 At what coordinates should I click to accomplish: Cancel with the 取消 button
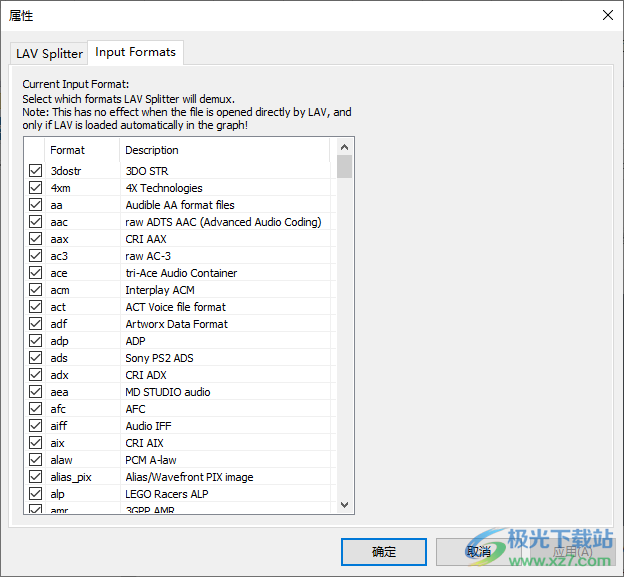[478, 552]
